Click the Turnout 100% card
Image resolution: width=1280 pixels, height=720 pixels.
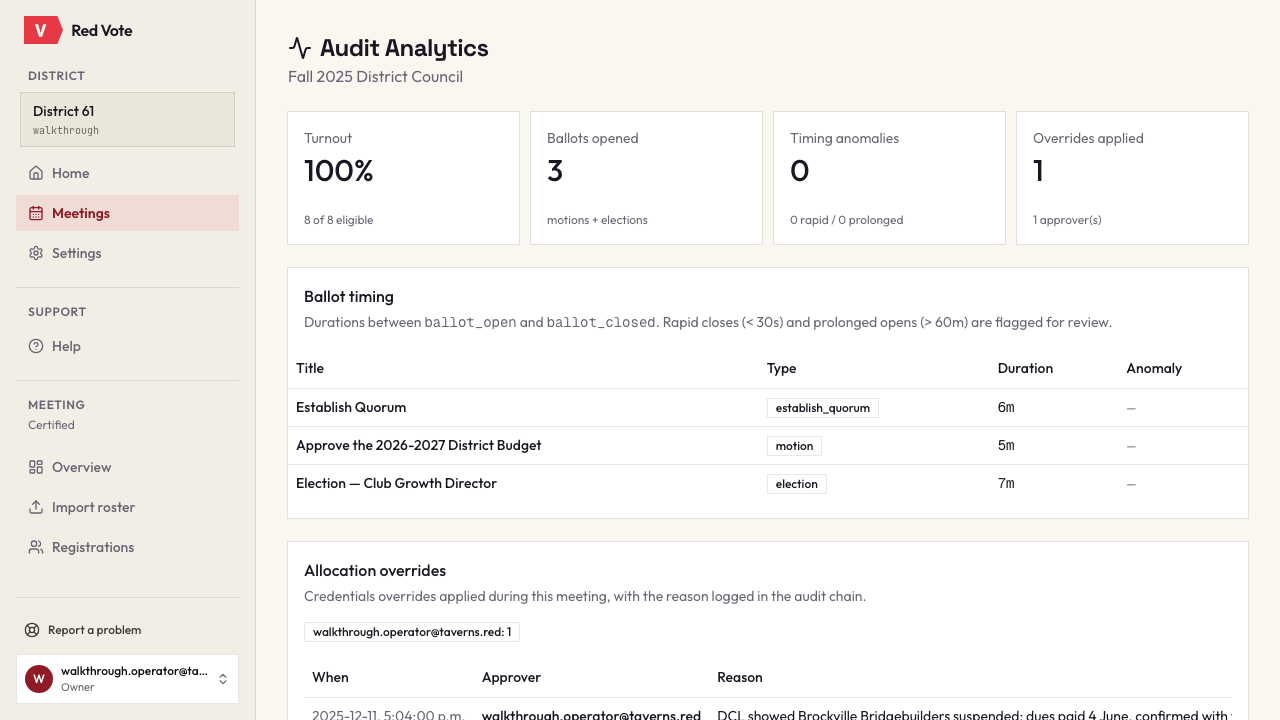(x=403, y=178)
